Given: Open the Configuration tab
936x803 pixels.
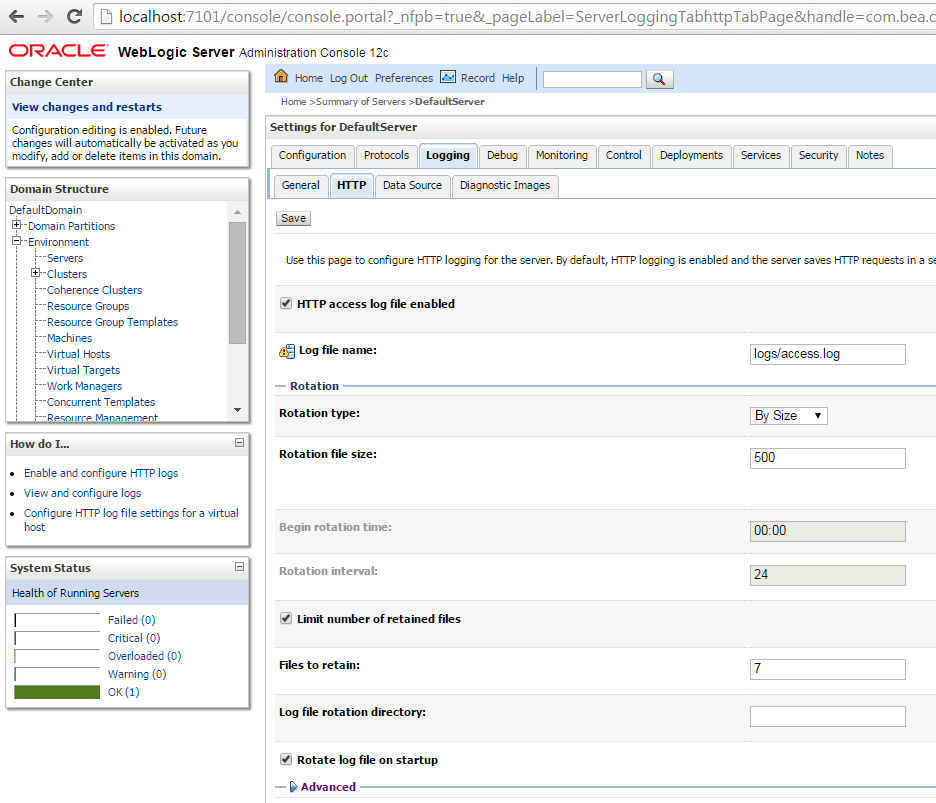Looking at the screenshot, I should tap(312, 155).
